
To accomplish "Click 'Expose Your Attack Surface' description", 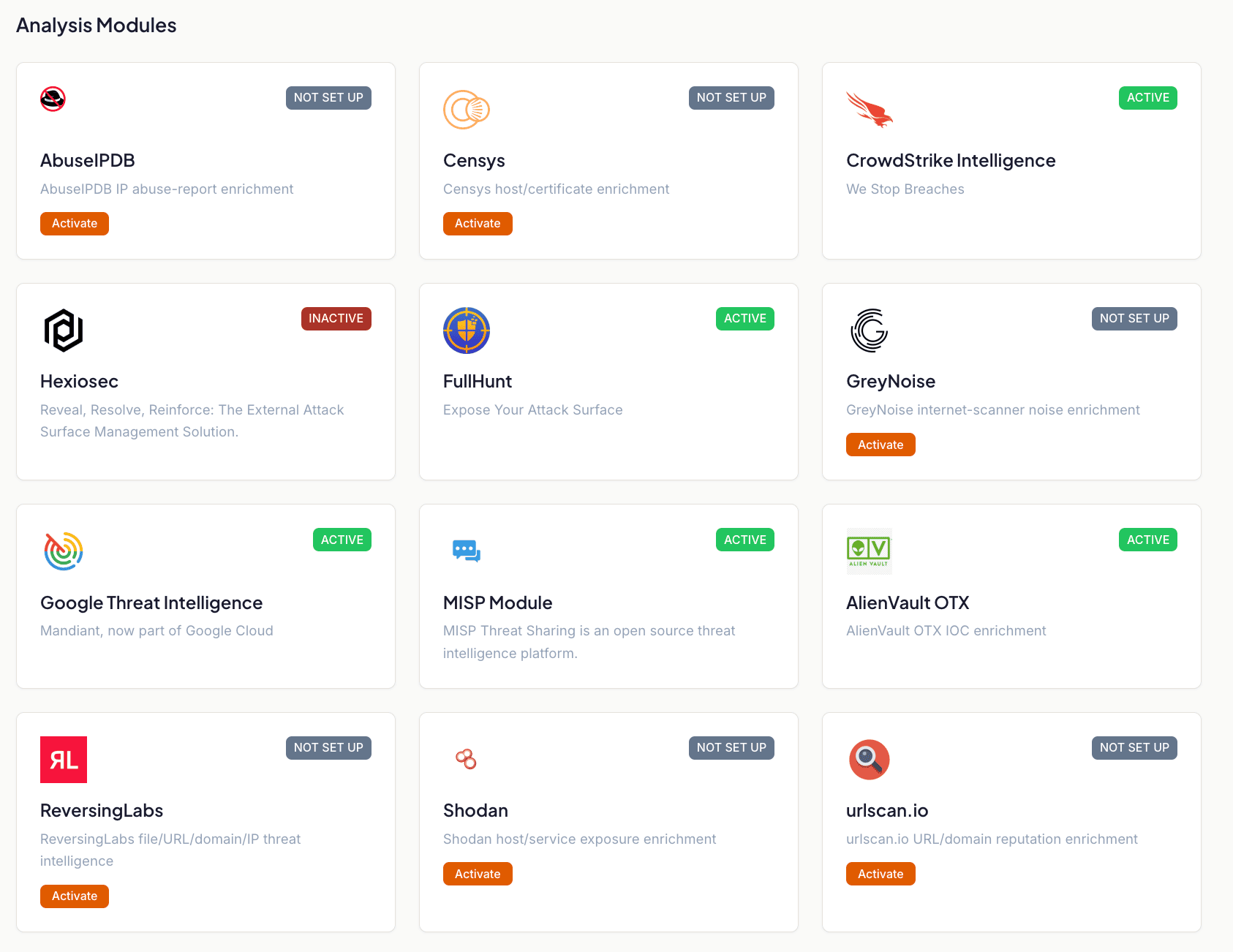I will coord(533,410).
